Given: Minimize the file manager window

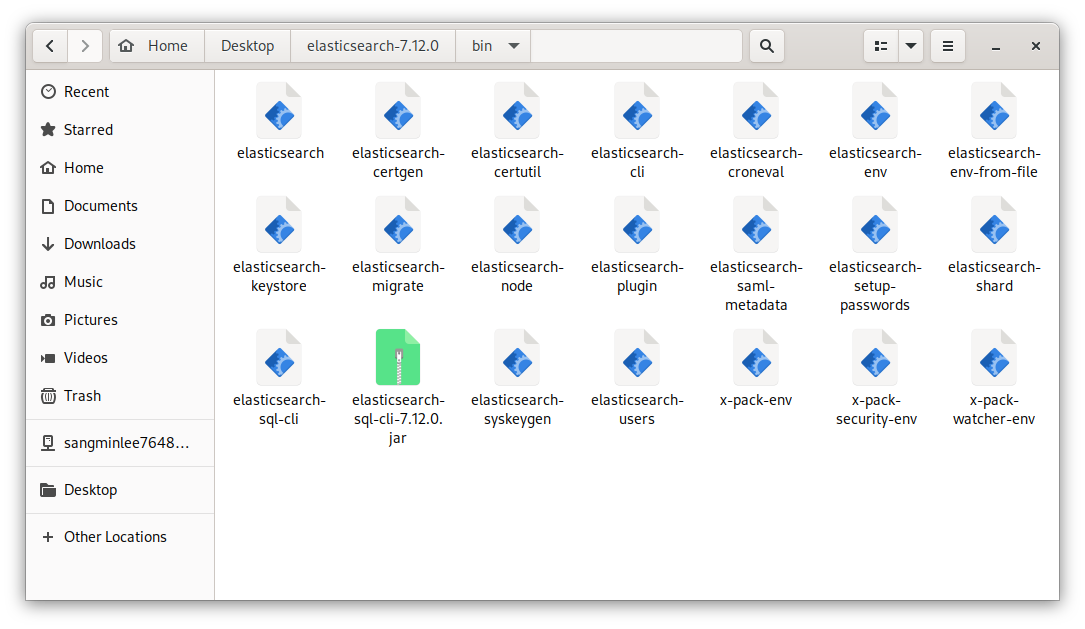Looking at the screenshot, I should (996, 46).
